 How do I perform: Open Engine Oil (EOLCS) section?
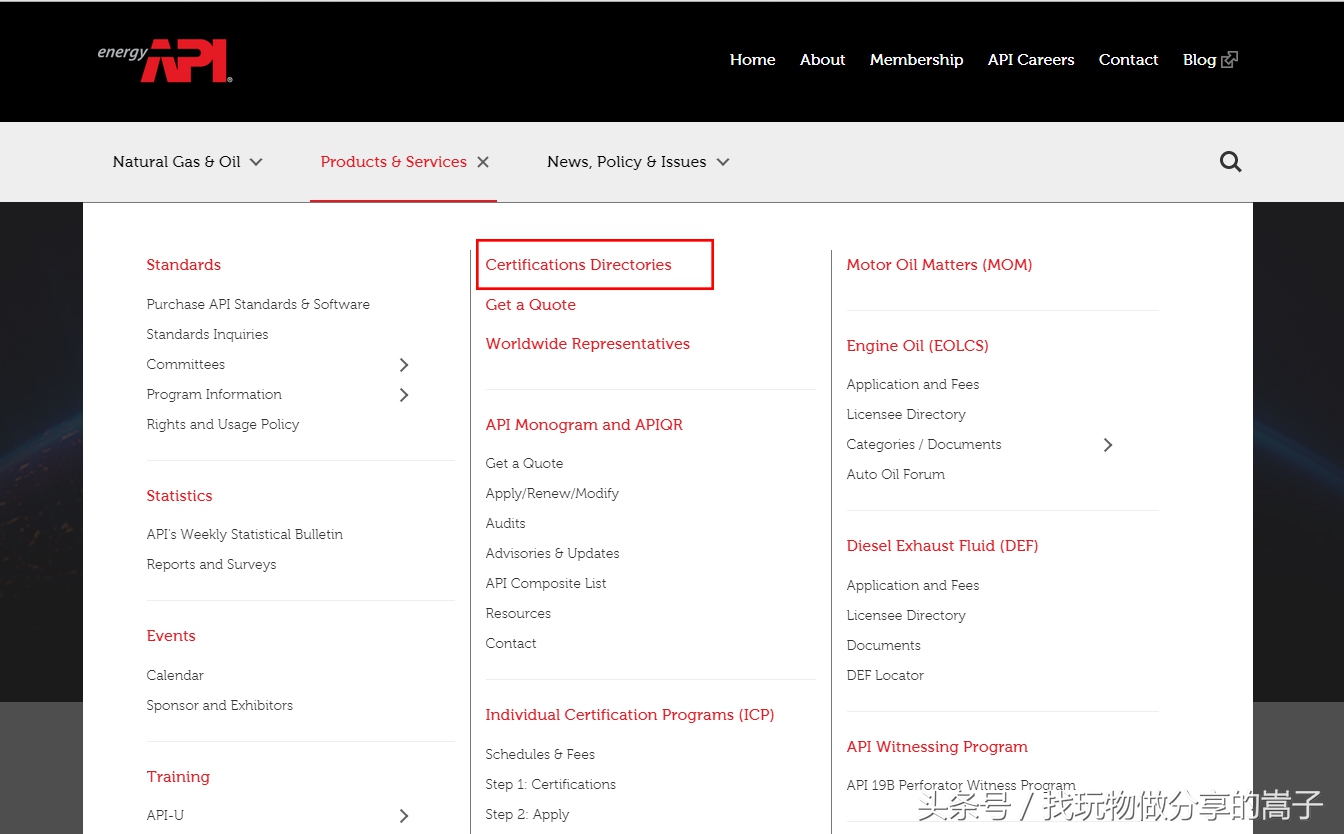click(917, 346)
